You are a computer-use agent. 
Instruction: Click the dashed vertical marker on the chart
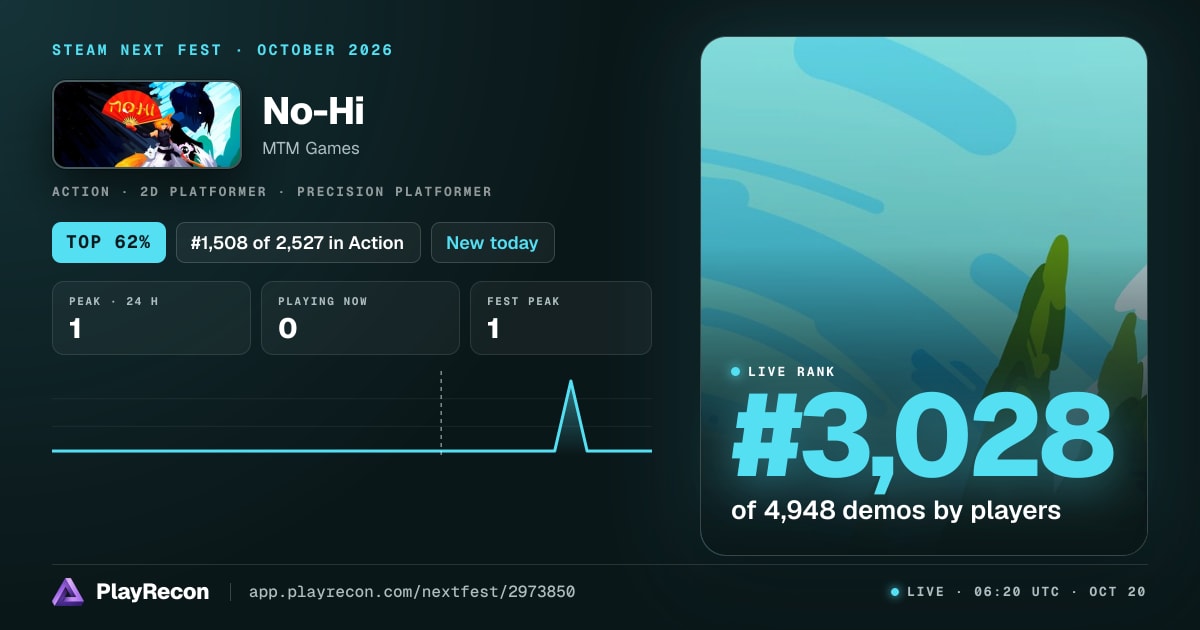[x=441, y=413]
